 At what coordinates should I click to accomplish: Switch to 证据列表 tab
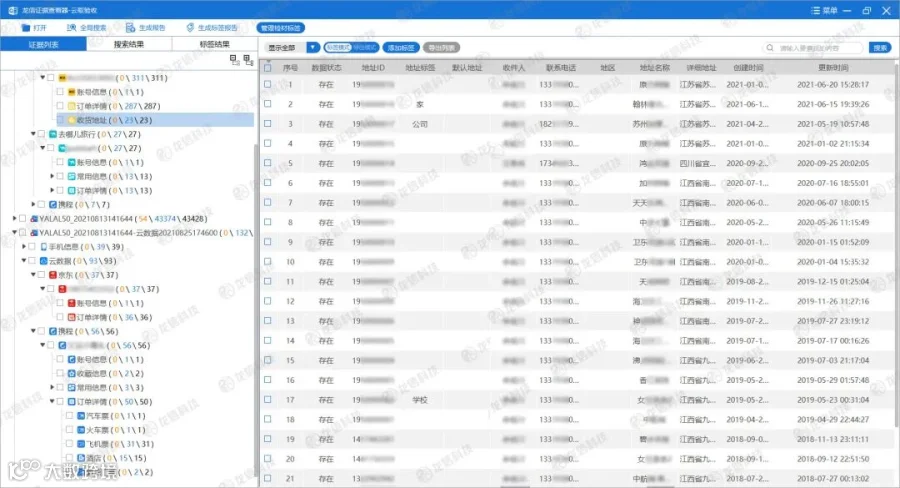[44, 44]
